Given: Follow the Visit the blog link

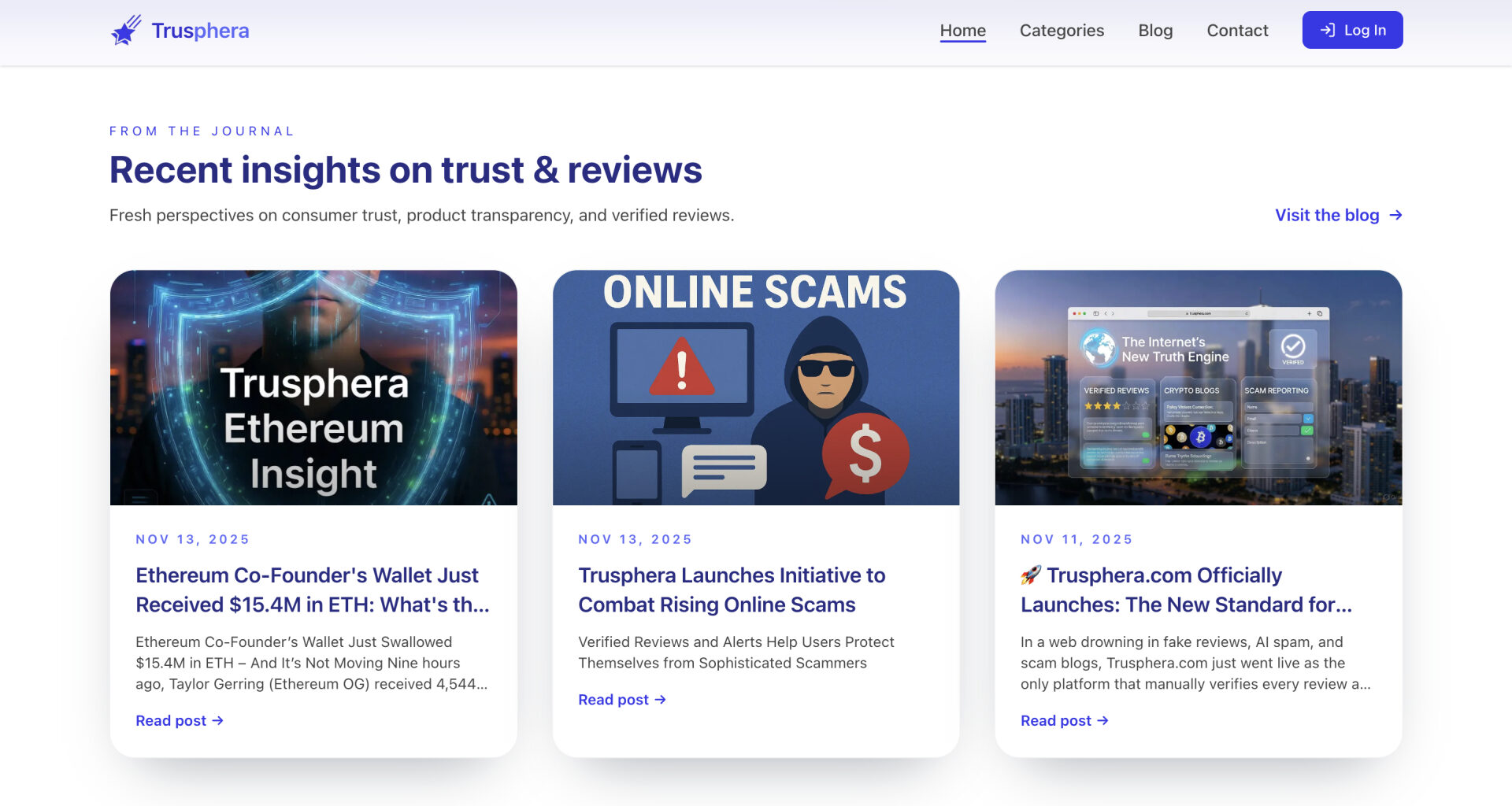Looking at the screenshot, I should 1327,215.
